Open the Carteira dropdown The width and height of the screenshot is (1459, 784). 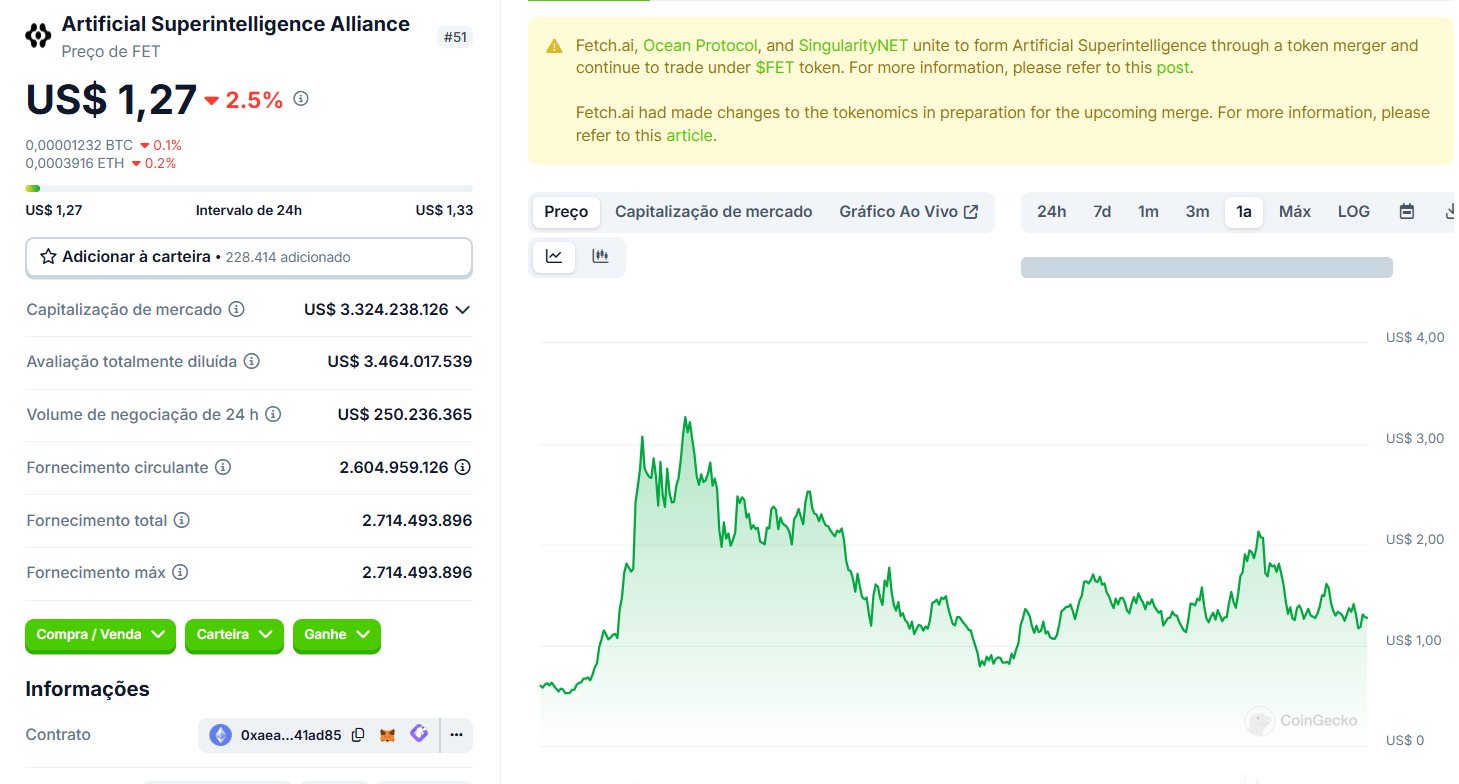click(234, 635)
